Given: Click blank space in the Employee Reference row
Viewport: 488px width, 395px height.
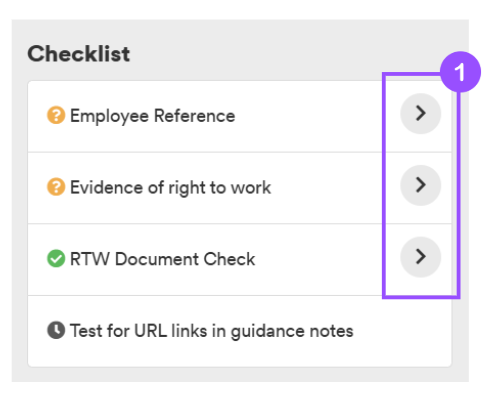Looking at the screenshot, I should pyautogui.click(x=310, y=116).
